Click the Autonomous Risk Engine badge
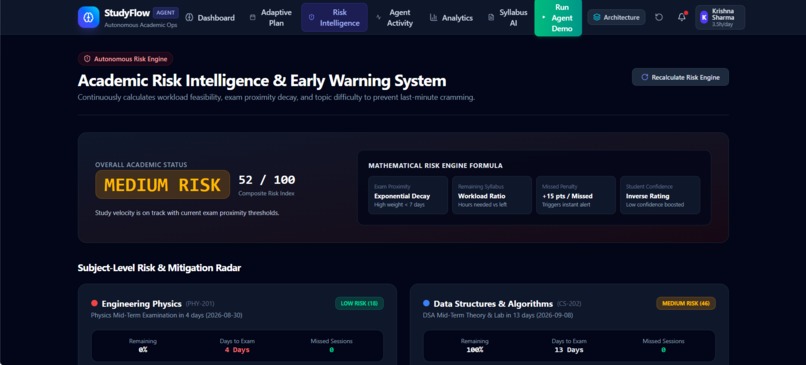Viewport: 806px width, 365px height. 125,59
